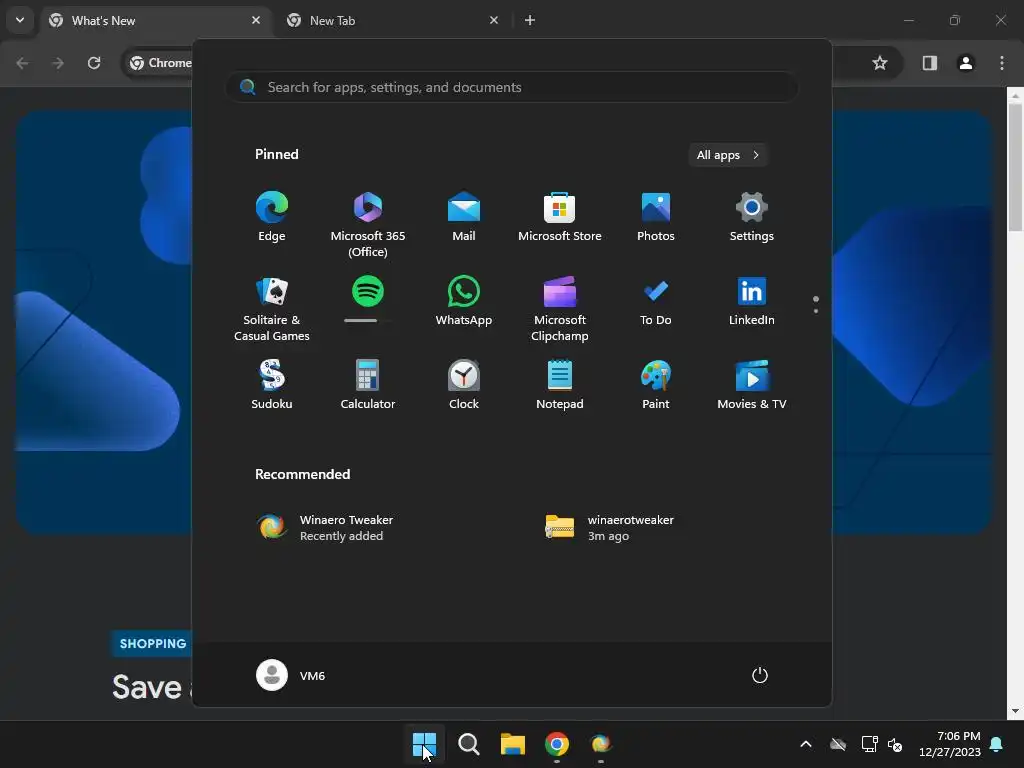This screenshot has height=768, width=1024.
Task: Click the Start button on taskbar
Action: [x=424, y=744]
